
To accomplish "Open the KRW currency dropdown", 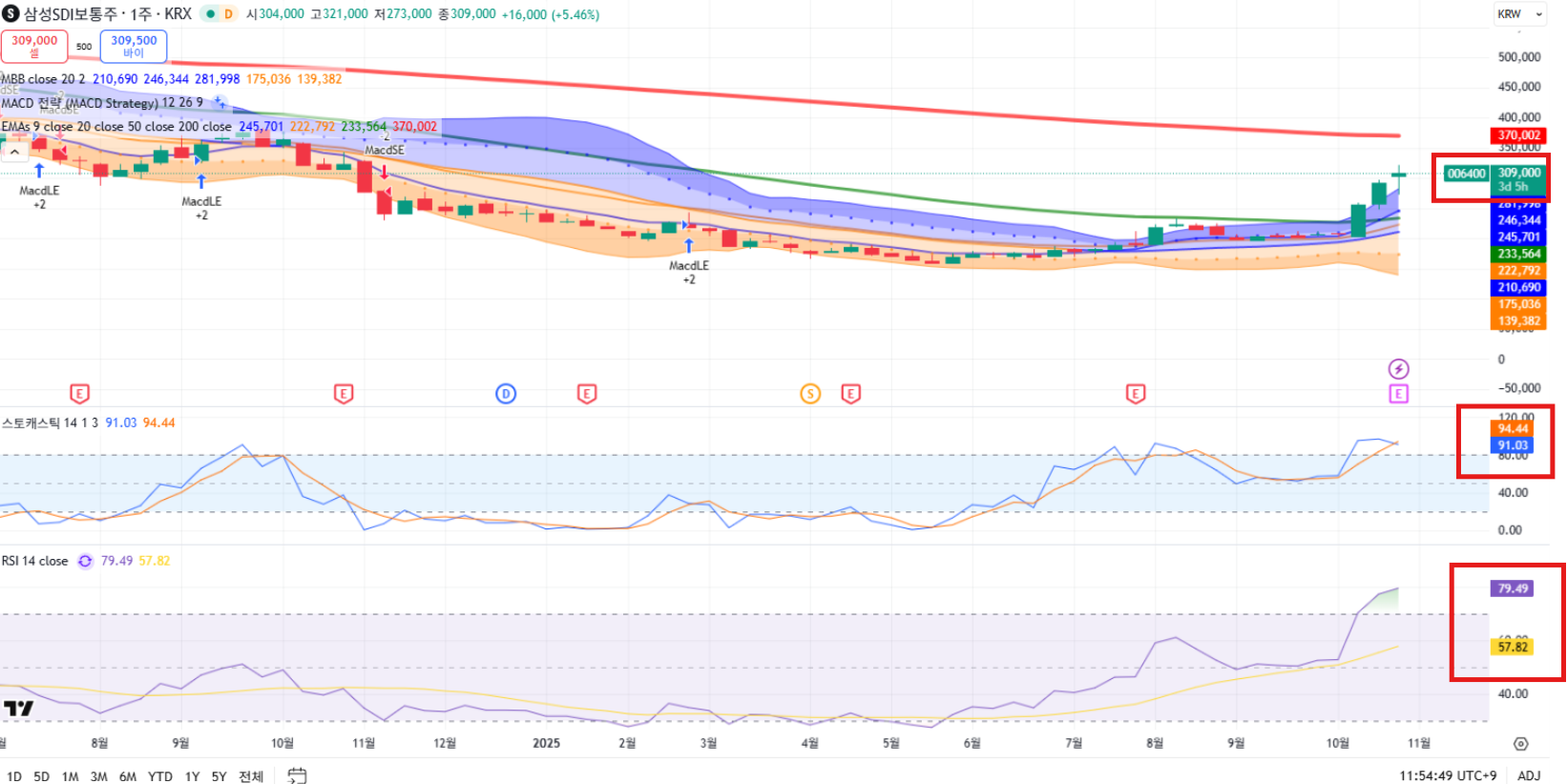I will point(1520,13).
